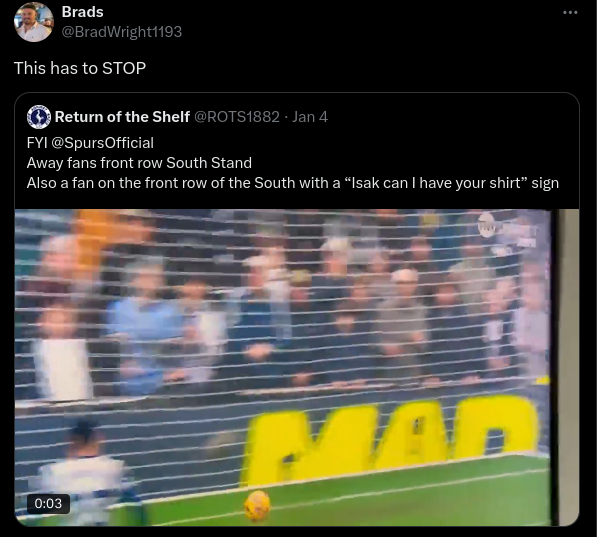
Task: Follow the @SpursOfficial mention link
Action: point(102,143)
